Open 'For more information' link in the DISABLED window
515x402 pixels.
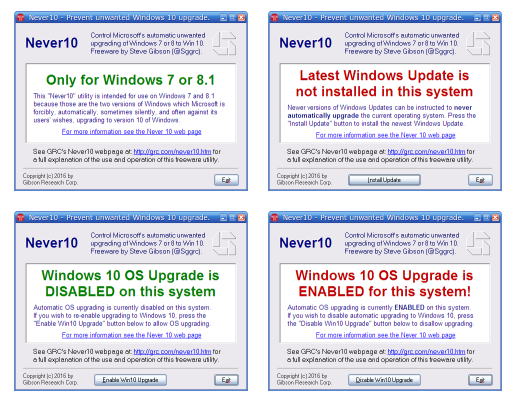[x=132, y=335]
